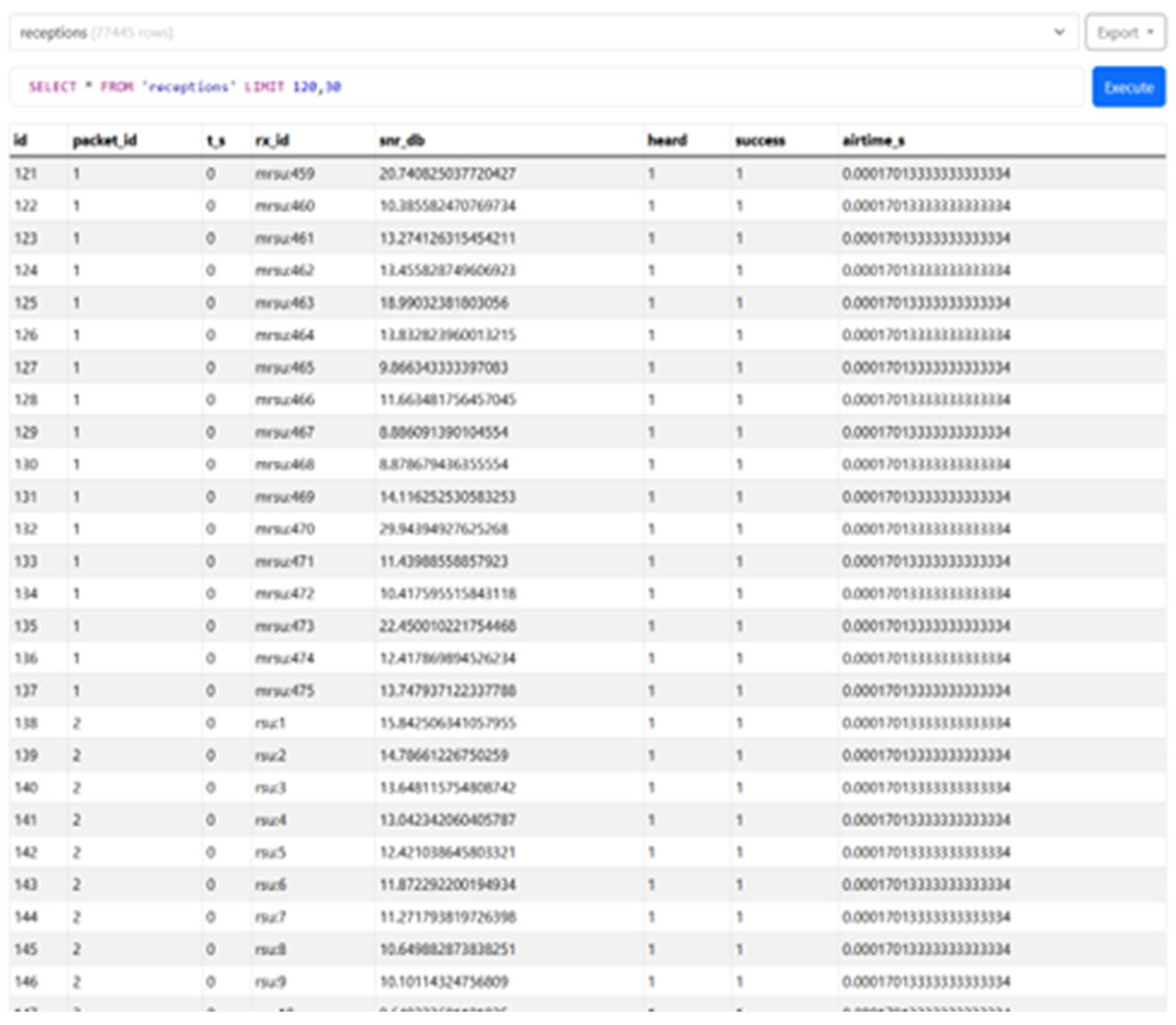Click the snr_db column header
This screenshot has width=1176, height=1025.
point(401,140)
